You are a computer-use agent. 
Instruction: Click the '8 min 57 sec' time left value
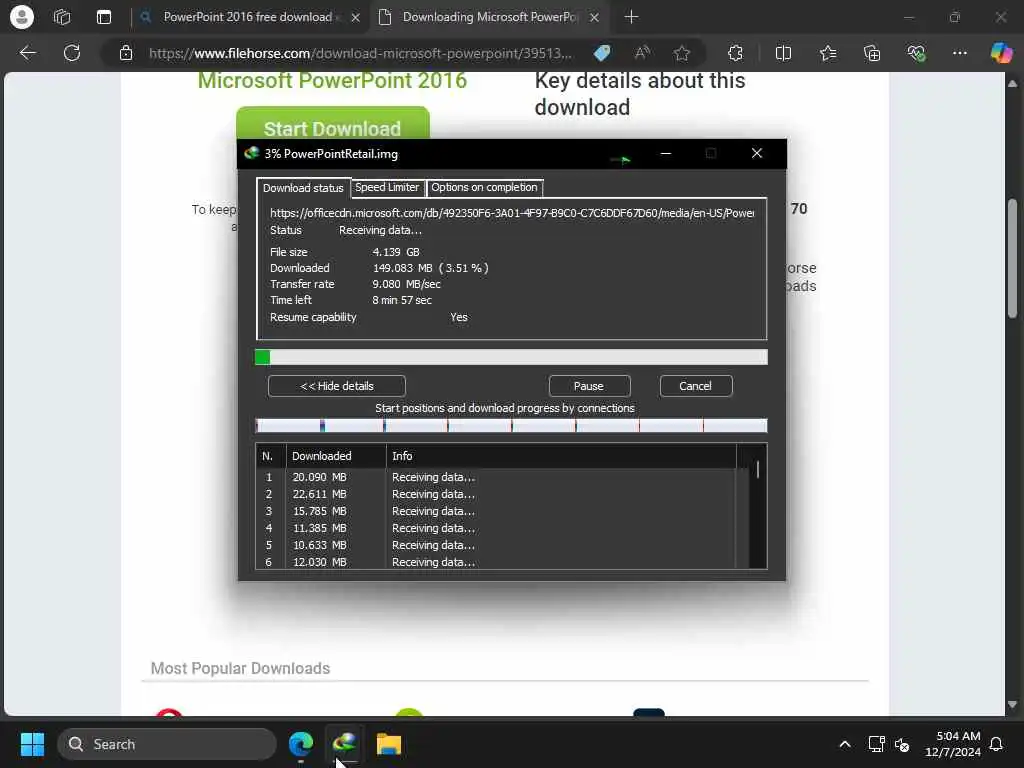[402, 300]
